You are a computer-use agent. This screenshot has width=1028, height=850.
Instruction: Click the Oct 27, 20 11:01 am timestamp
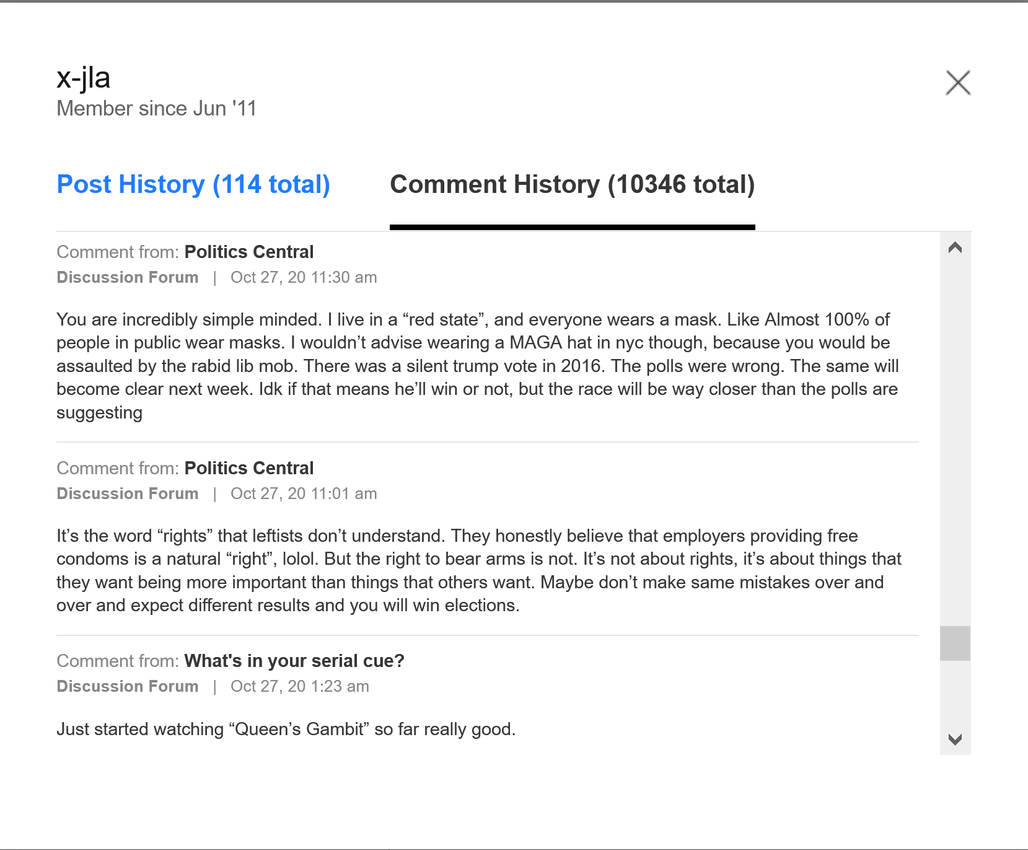point(304,494)
